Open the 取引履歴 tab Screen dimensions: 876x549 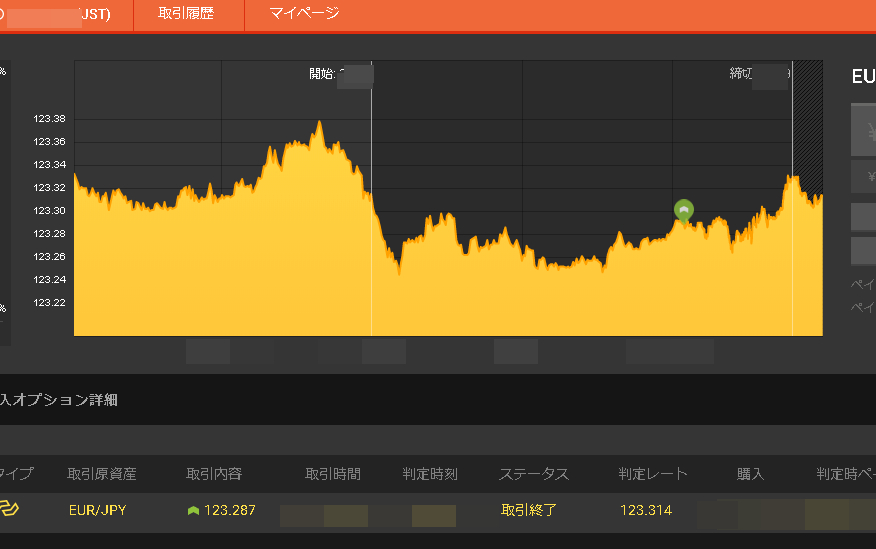(187, 14)
